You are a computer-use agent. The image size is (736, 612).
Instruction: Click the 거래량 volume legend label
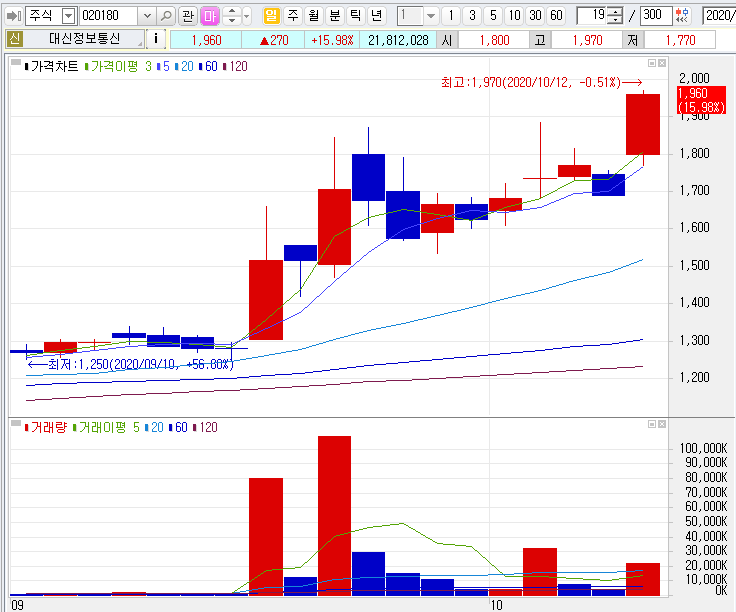(x=46, y=428)
